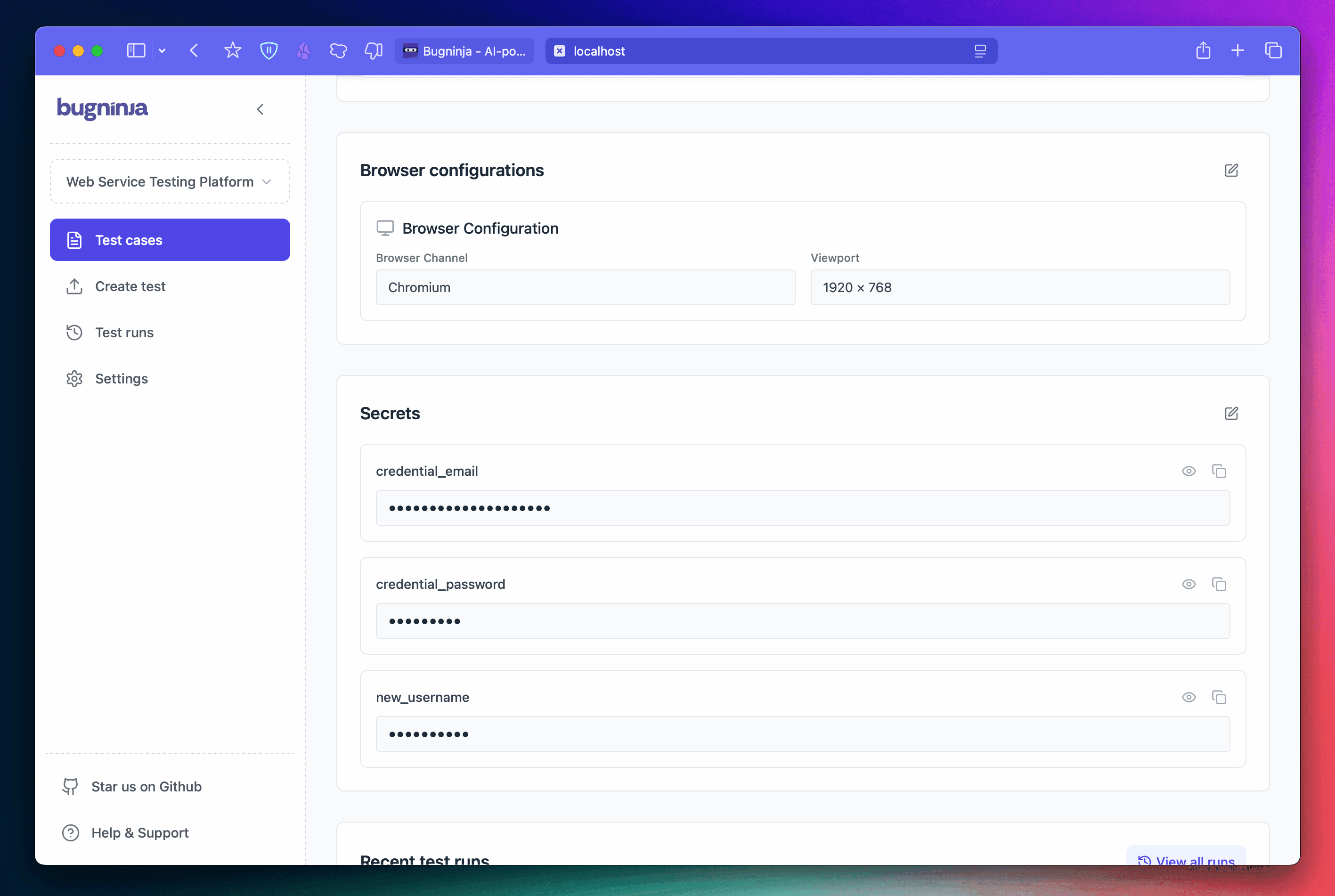Go to Test runs

[170, 333]
